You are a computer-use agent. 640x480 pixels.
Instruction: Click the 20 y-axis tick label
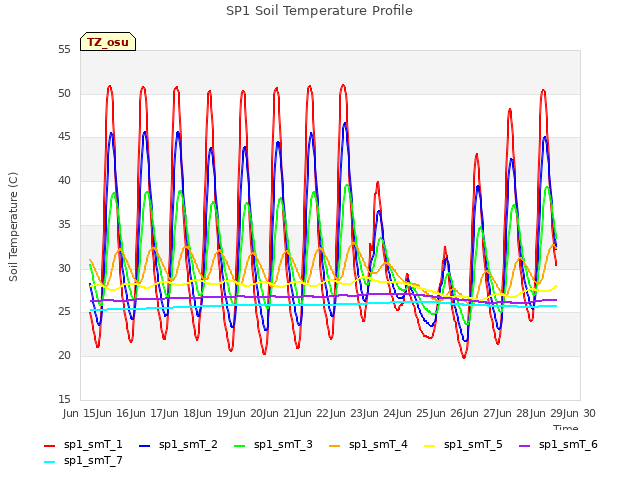tap(64, 356)
